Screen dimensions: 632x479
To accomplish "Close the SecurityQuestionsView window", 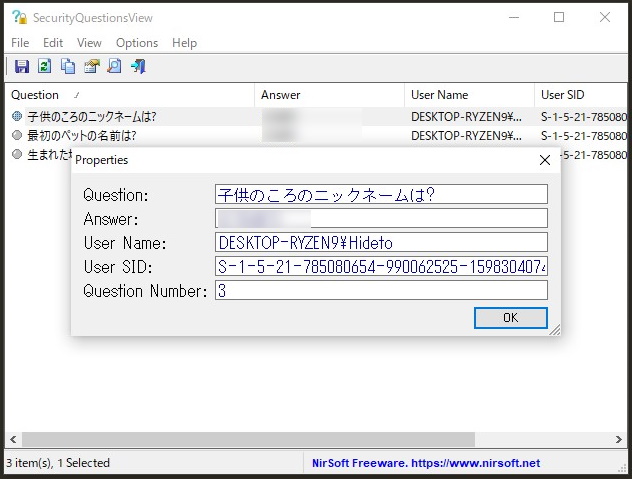I will click(605, 17).
